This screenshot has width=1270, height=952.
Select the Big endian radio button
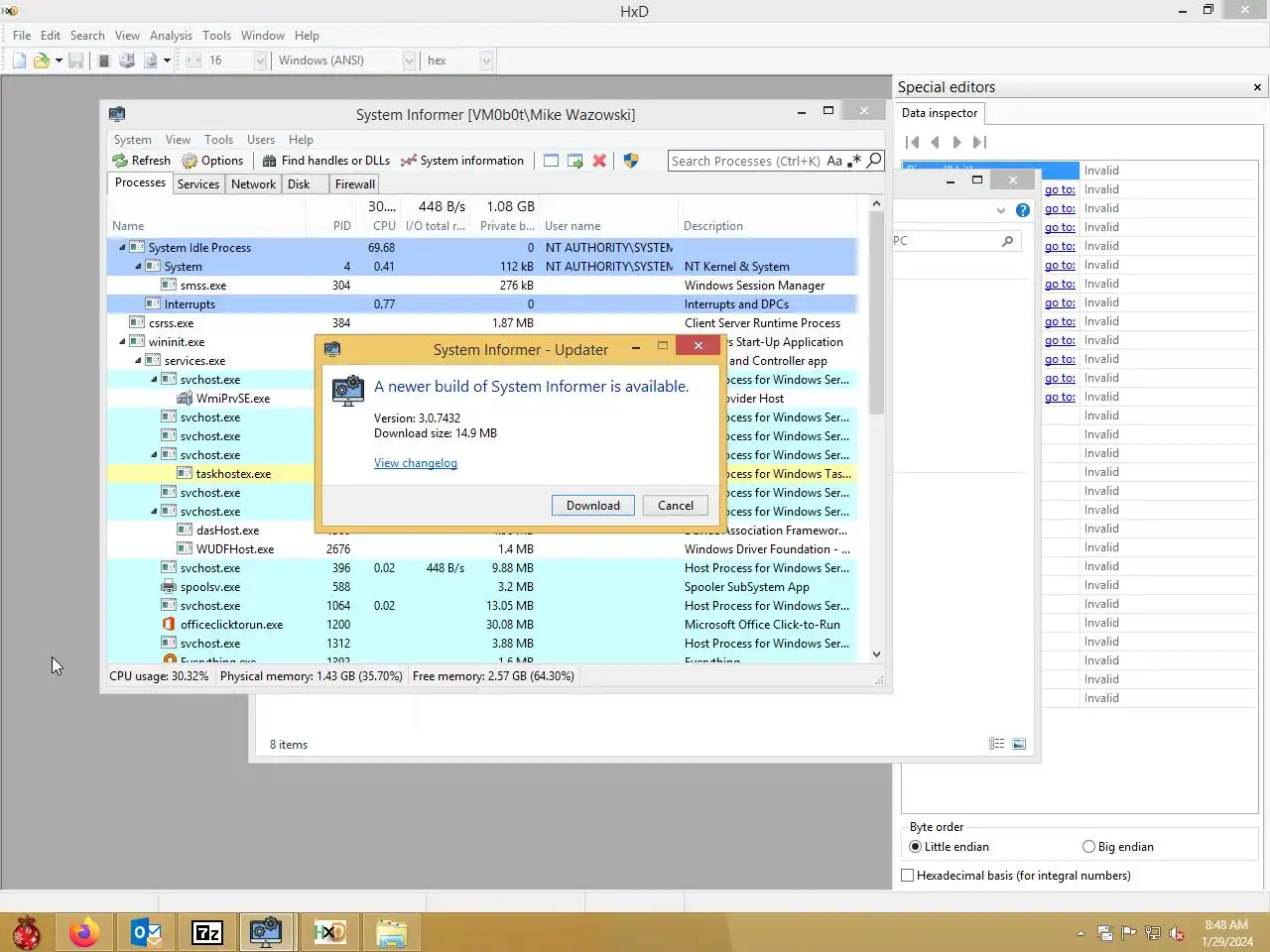(1089, 847)
